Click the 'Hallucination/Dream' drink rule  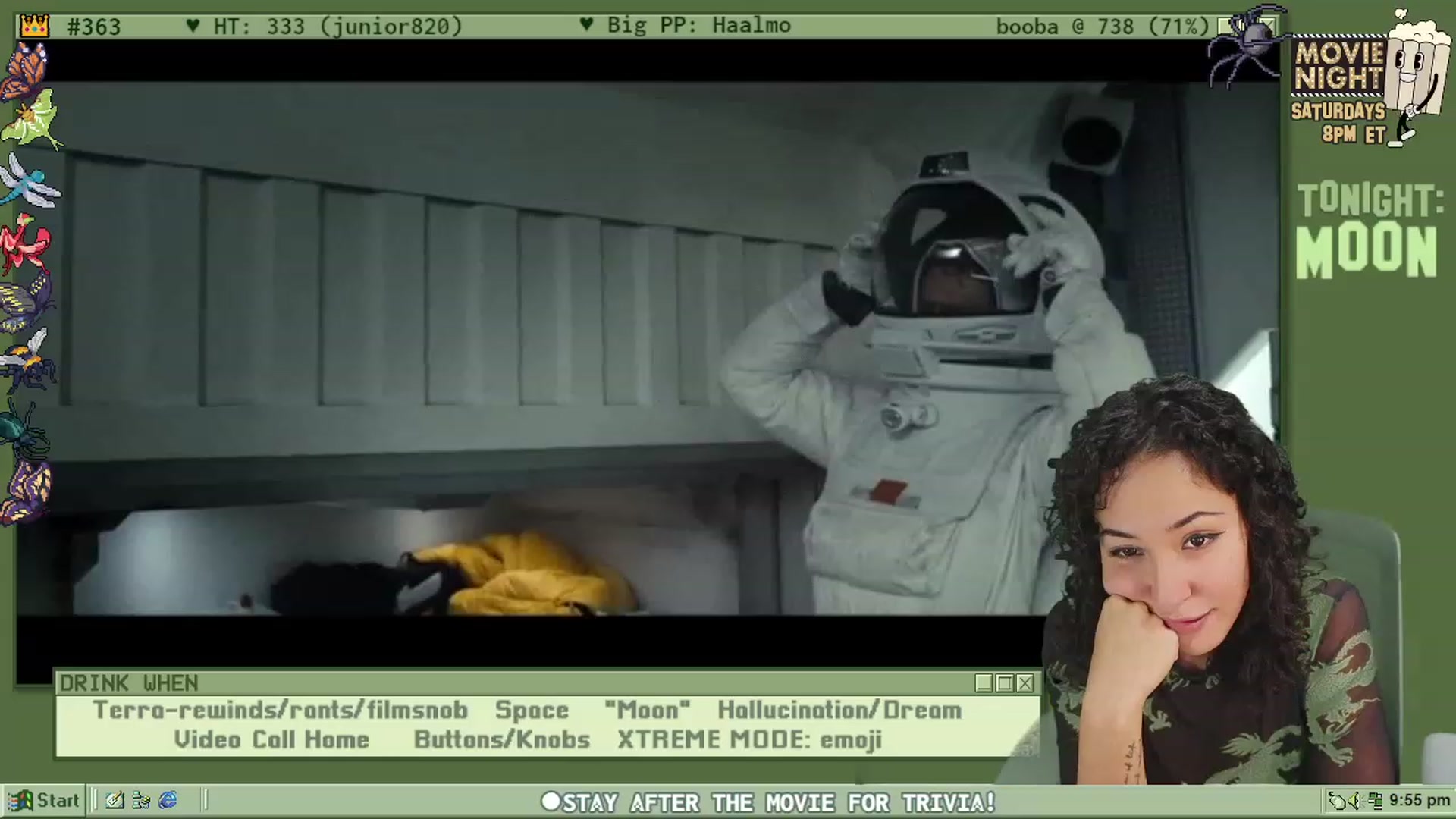[839, 711]
